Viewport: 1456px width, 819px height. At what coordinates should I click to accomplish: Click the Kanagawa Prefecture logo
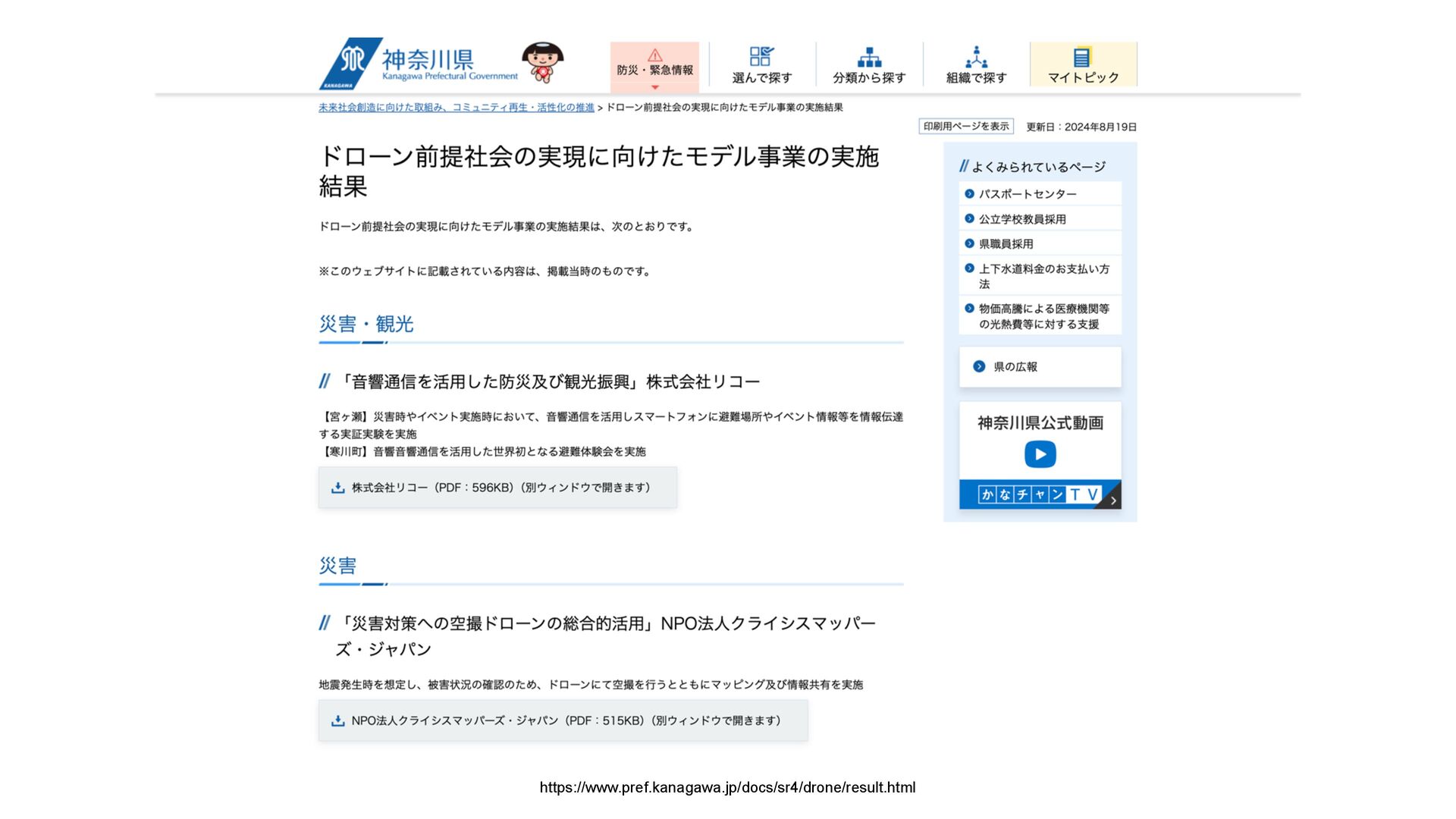[x=419, y=64]
